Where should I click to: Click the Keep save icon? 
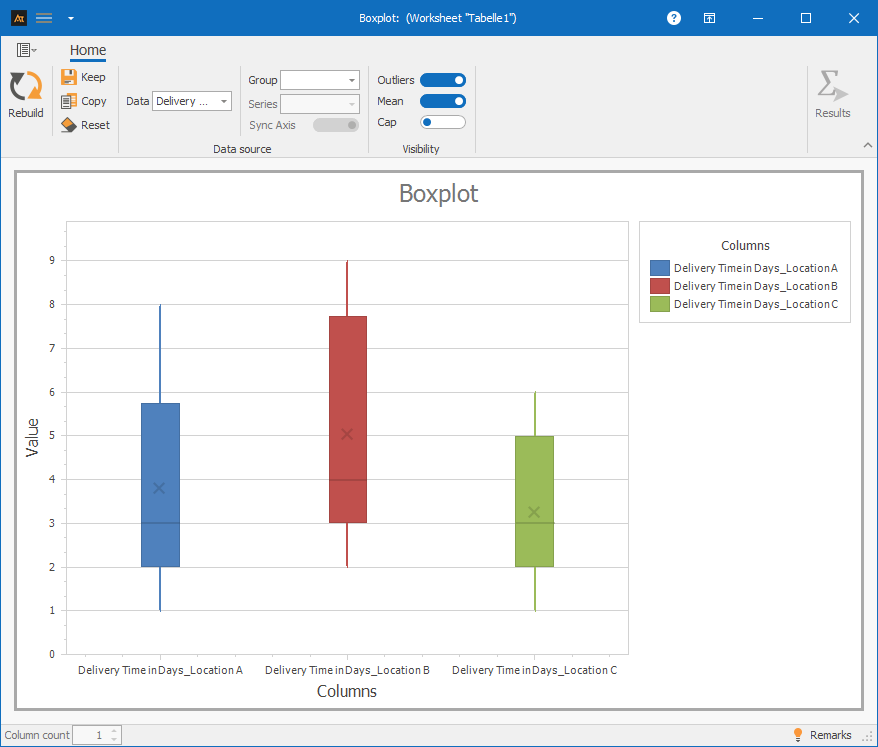[x=69, y=77]
